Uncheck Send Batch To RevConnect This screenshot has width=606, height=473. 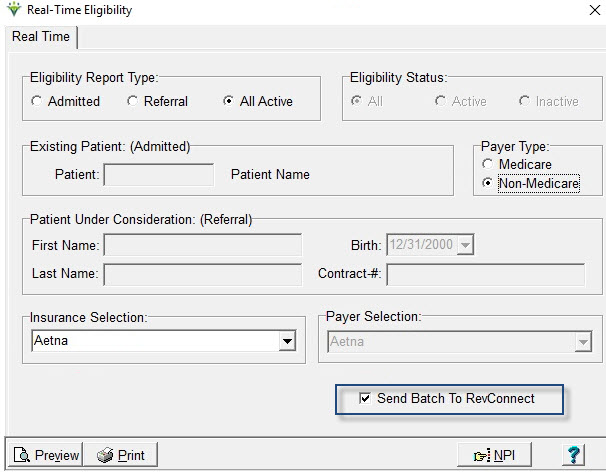point(364,398)
